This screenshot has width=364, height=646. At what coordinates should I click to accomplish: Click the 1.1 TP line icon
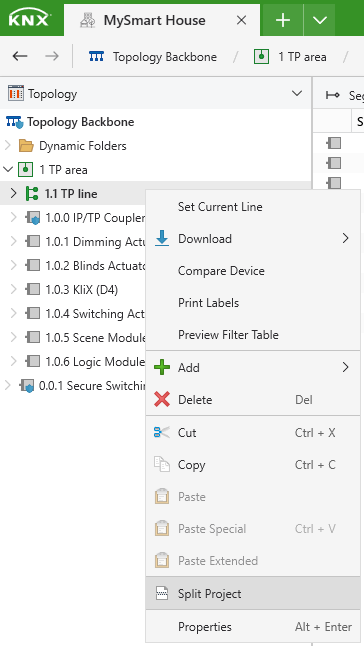(x=32, y=194)
